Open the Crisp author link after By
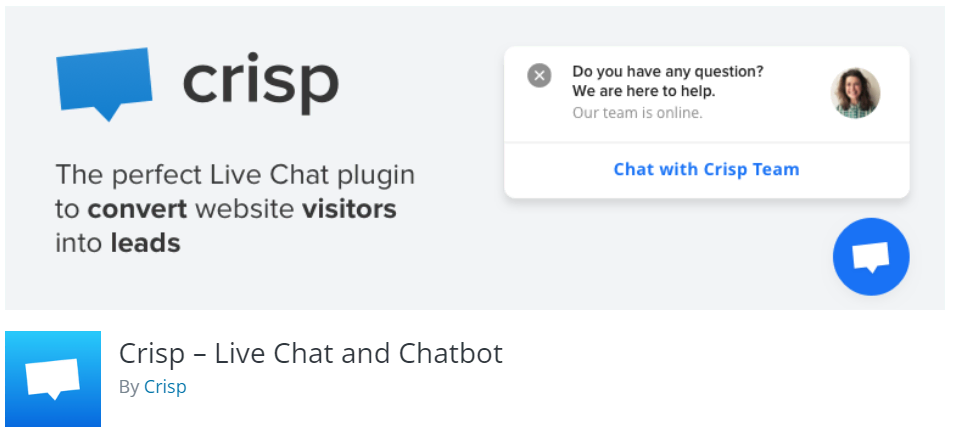This screenshot has height=434, width=953. [165, 387]
